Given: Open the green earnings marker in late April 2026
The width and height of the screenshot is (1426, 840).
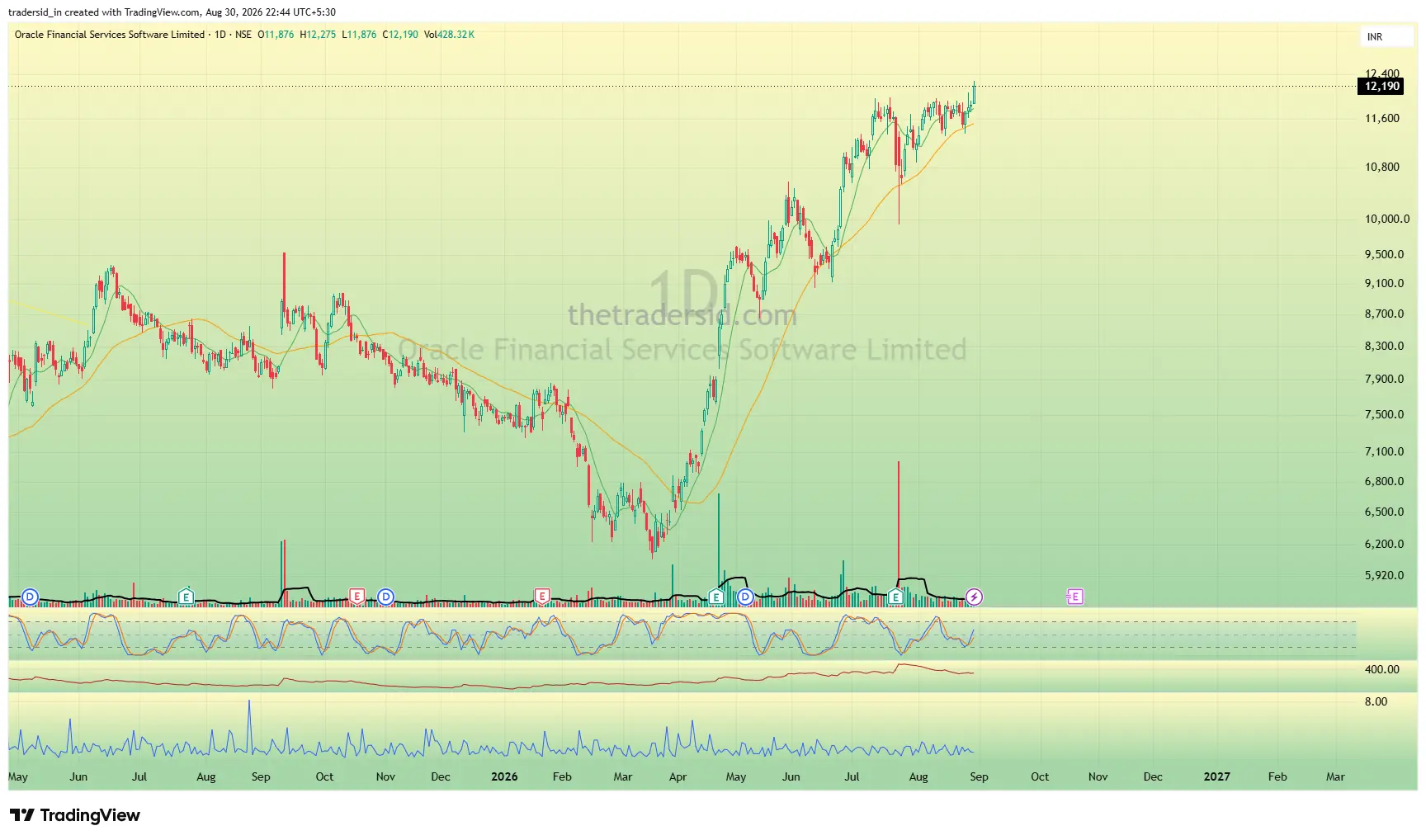Looking at the screenshot, I should coord(715,597).
